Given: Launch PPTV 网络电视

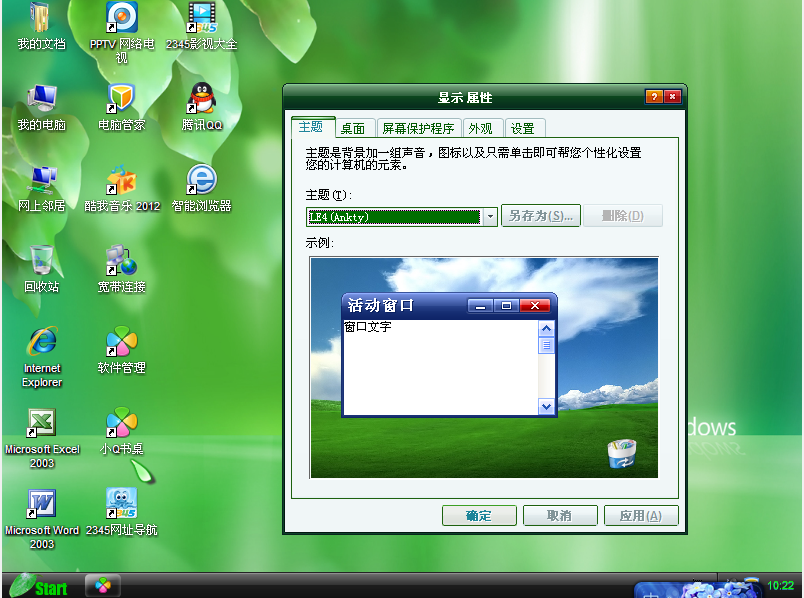Looking at the screenshot, I should coord(120,20).
